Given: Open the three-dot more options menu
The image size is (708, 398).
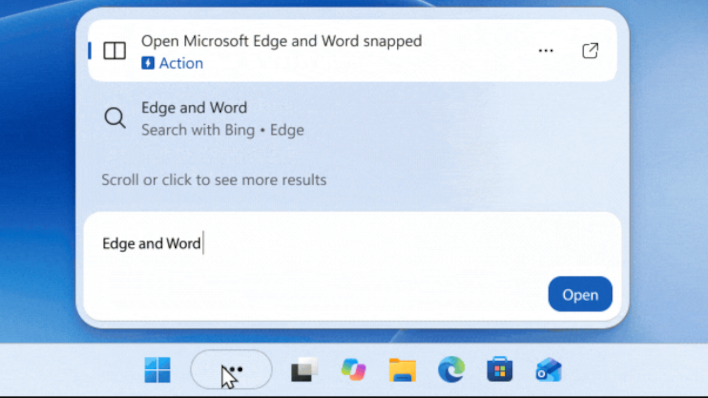Looking at the screenshot, I should coord(546,51).
